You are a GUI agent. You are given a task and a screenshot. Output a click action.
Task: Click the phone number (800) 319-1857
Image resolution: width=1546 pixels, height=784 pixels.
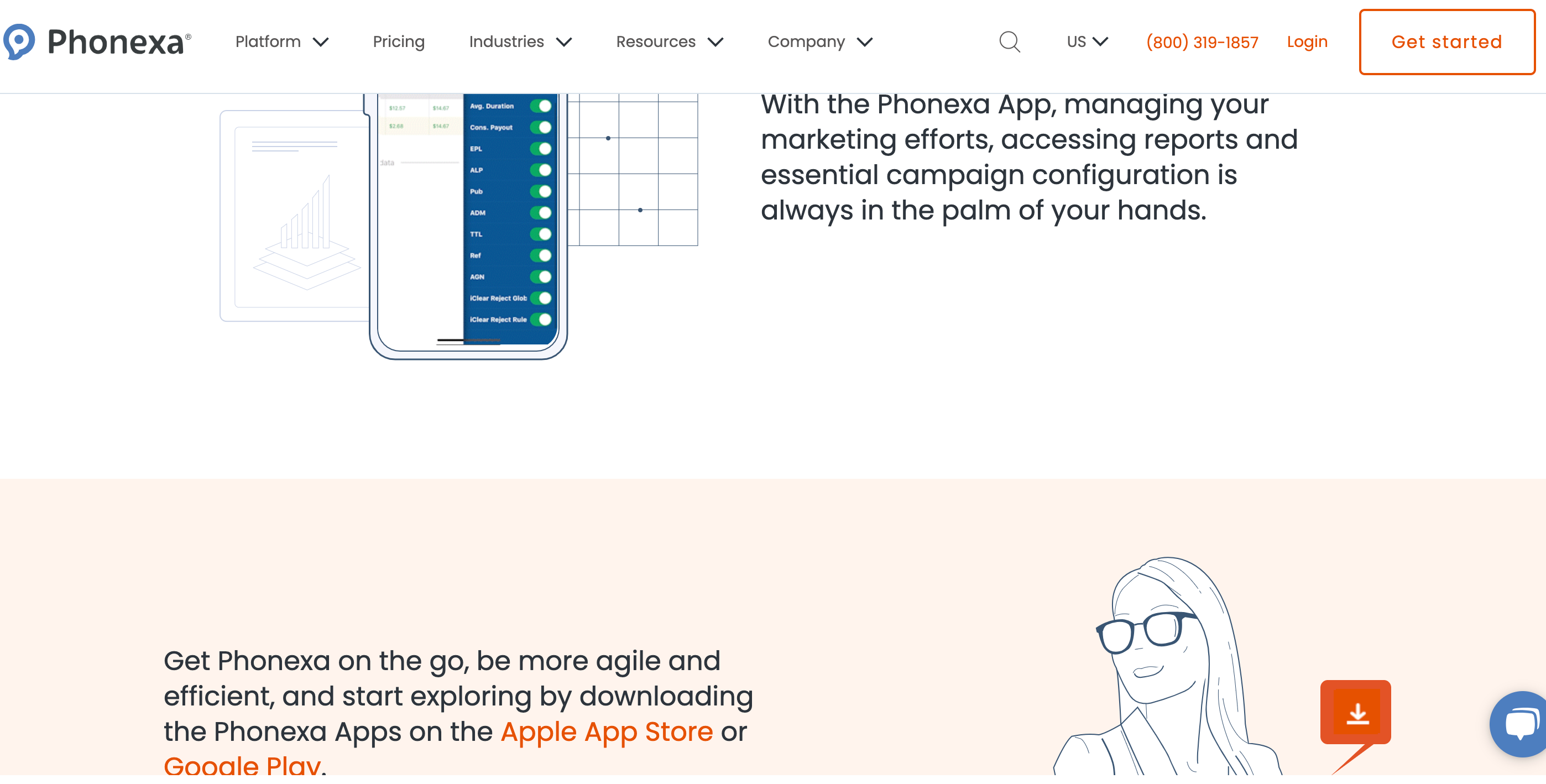(1202, 41)
